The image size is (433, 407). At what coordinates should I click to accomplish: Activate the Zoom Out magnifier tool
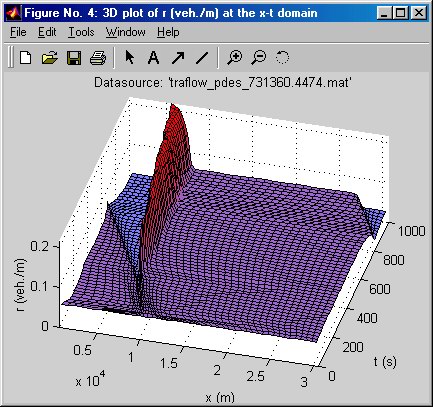tap(259, 57)
